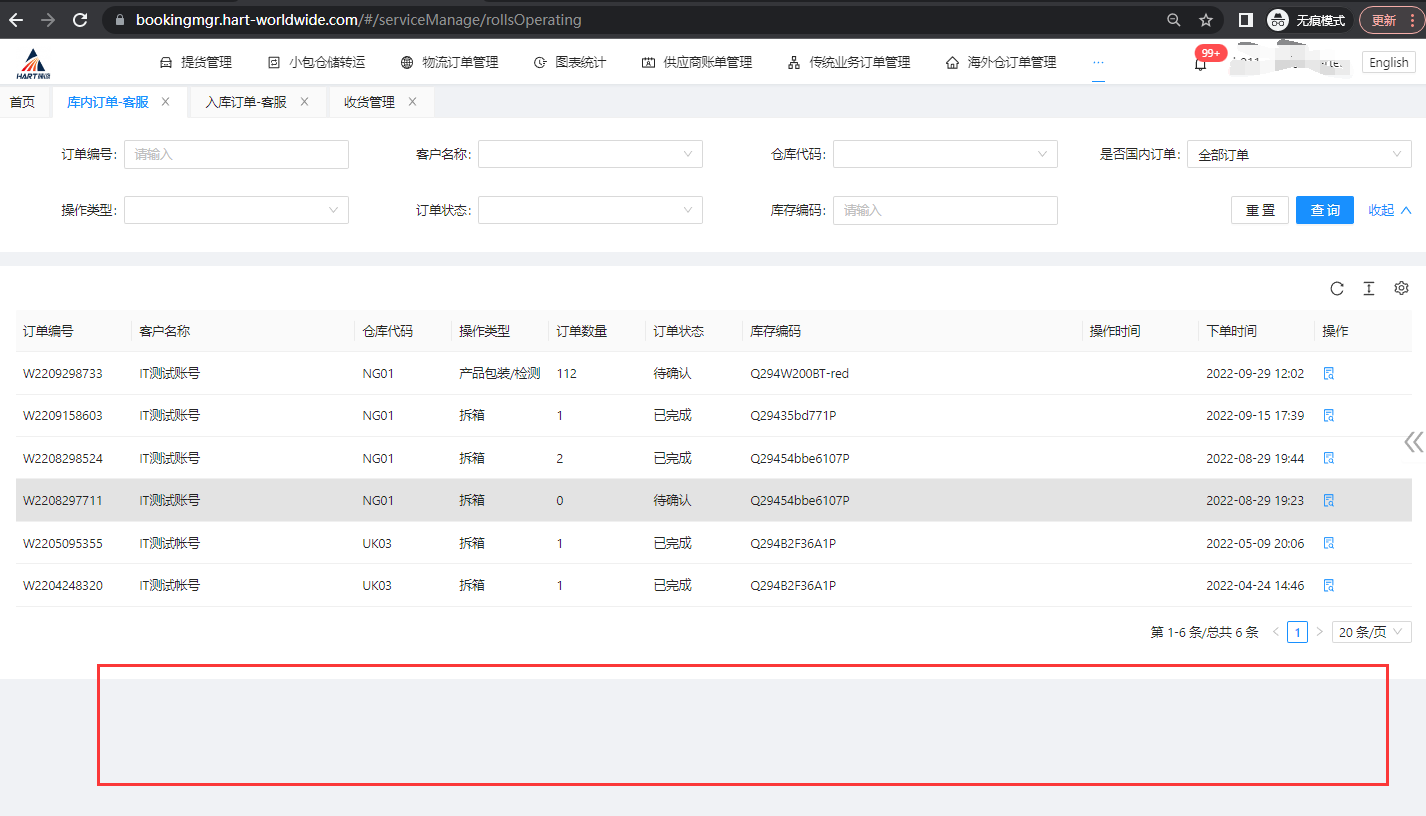
Task: Bookmark this page with star icon
Action: (x=1206, y=20)
